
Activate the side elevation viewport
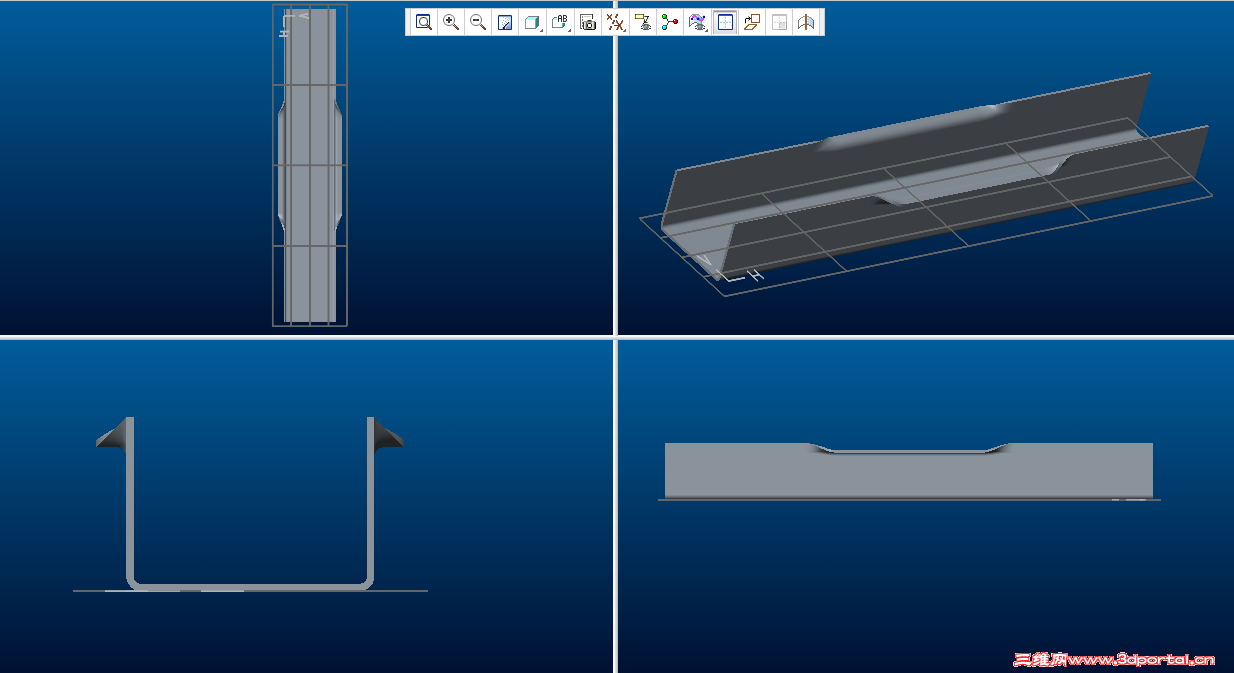point(926,506)
